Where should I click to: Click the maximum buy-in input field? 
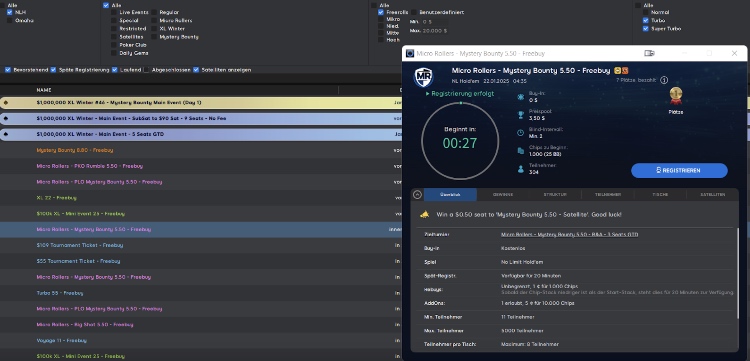434,31
